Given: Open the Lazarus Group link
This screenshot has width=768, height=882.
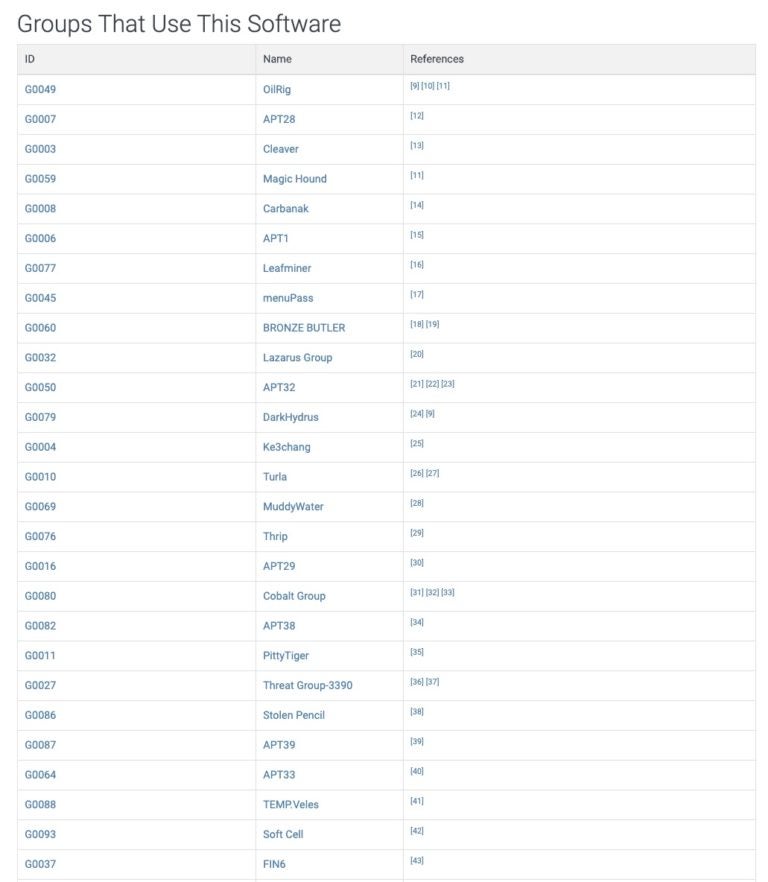Looking at the screenshot, I should point(297,357).
